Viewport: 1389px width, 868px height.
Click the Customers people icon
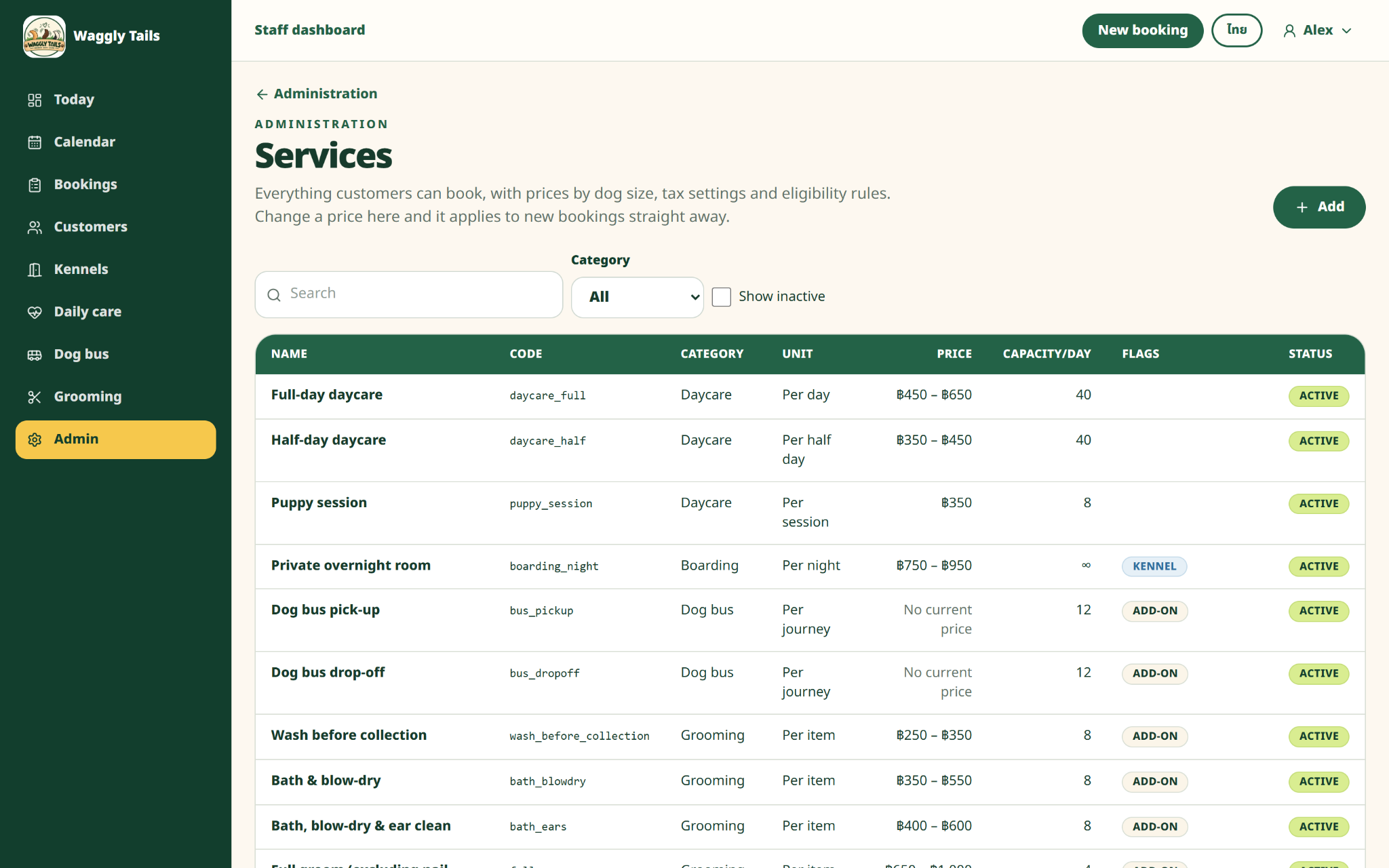point(35,228)
